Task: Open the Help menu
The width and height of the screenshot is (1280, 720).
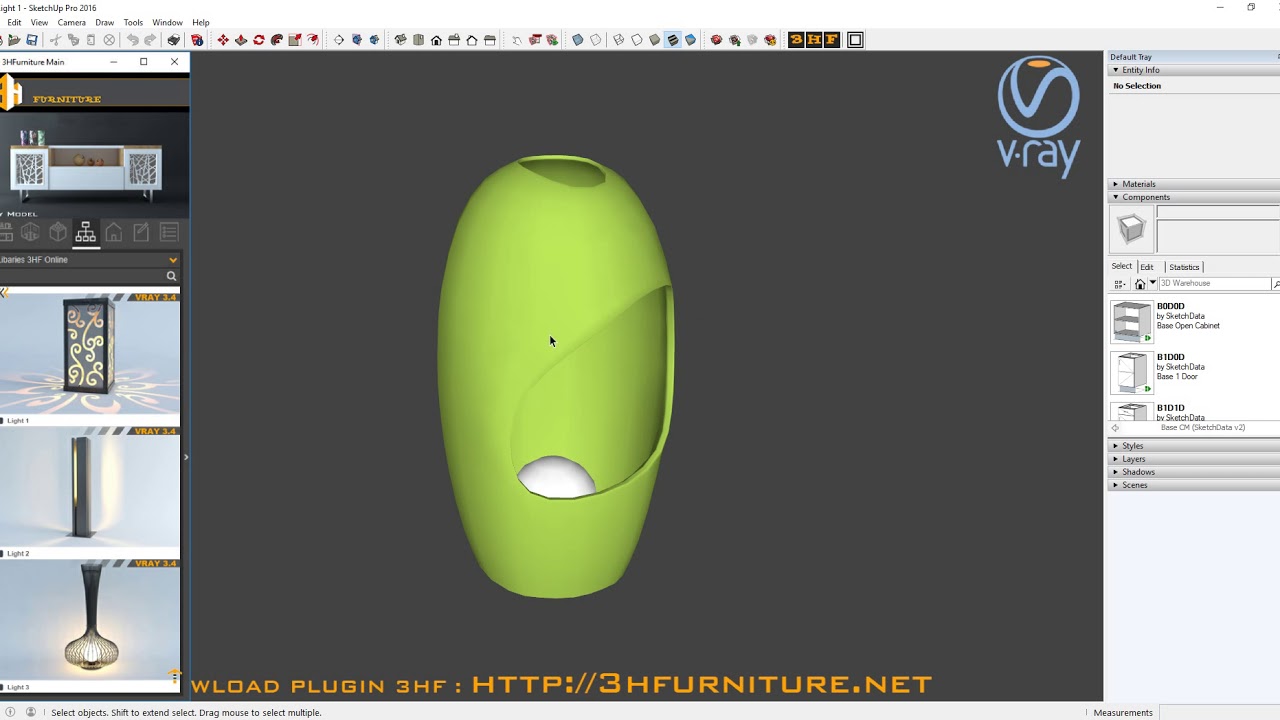Action: [201, 22]
